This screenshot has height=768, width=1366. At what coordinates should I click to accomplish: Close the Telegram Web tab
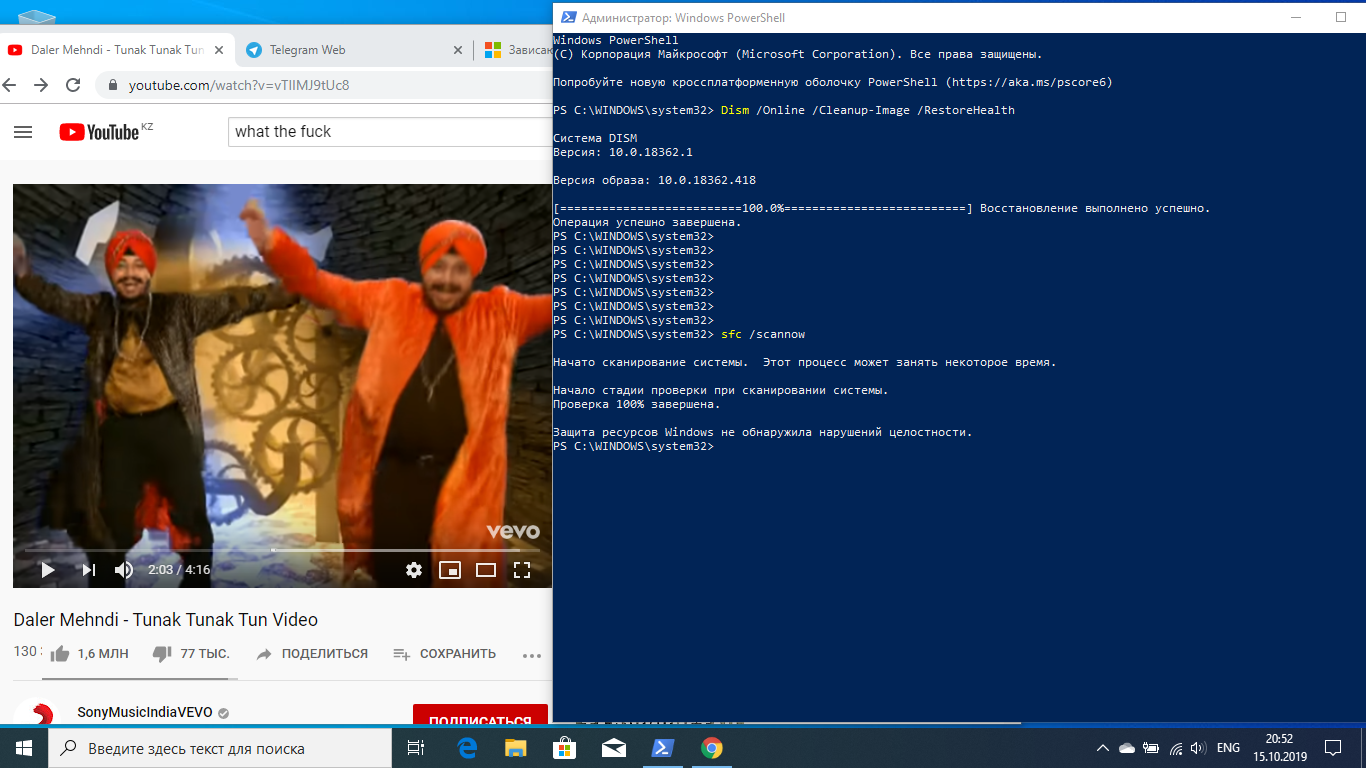pos(458,50)
